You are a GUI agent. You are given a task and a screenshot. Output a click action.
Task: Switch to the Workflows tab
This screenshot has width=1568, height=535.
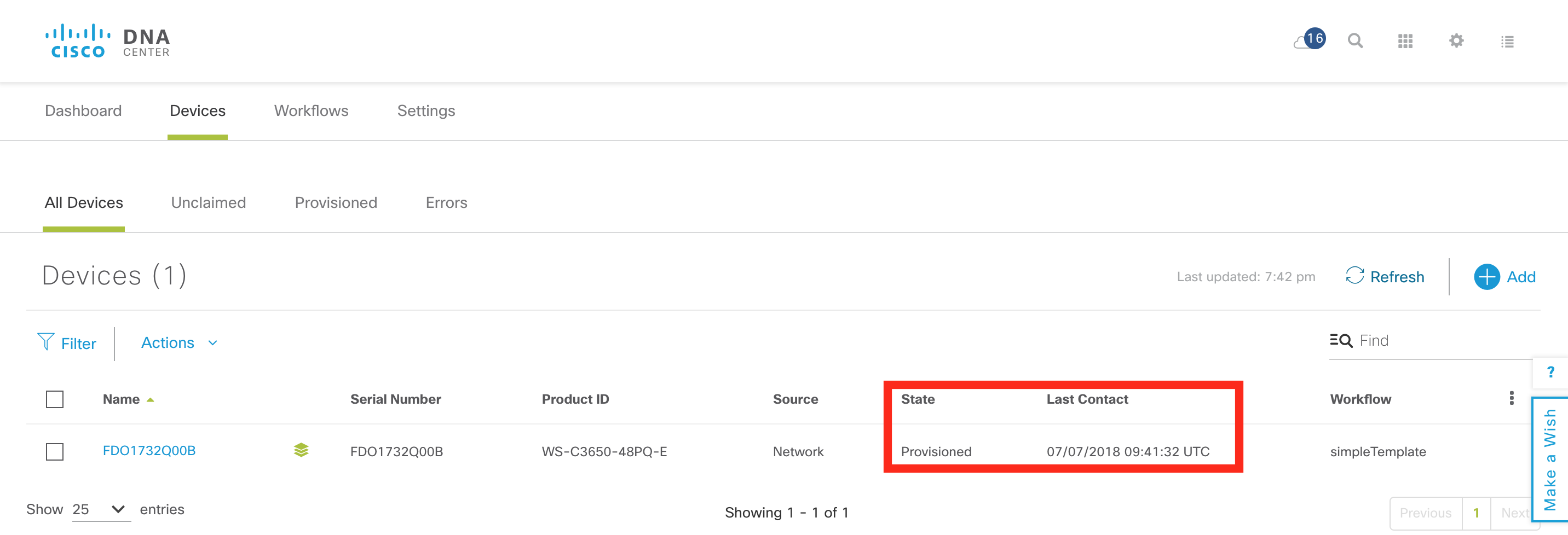click(311, 111)
